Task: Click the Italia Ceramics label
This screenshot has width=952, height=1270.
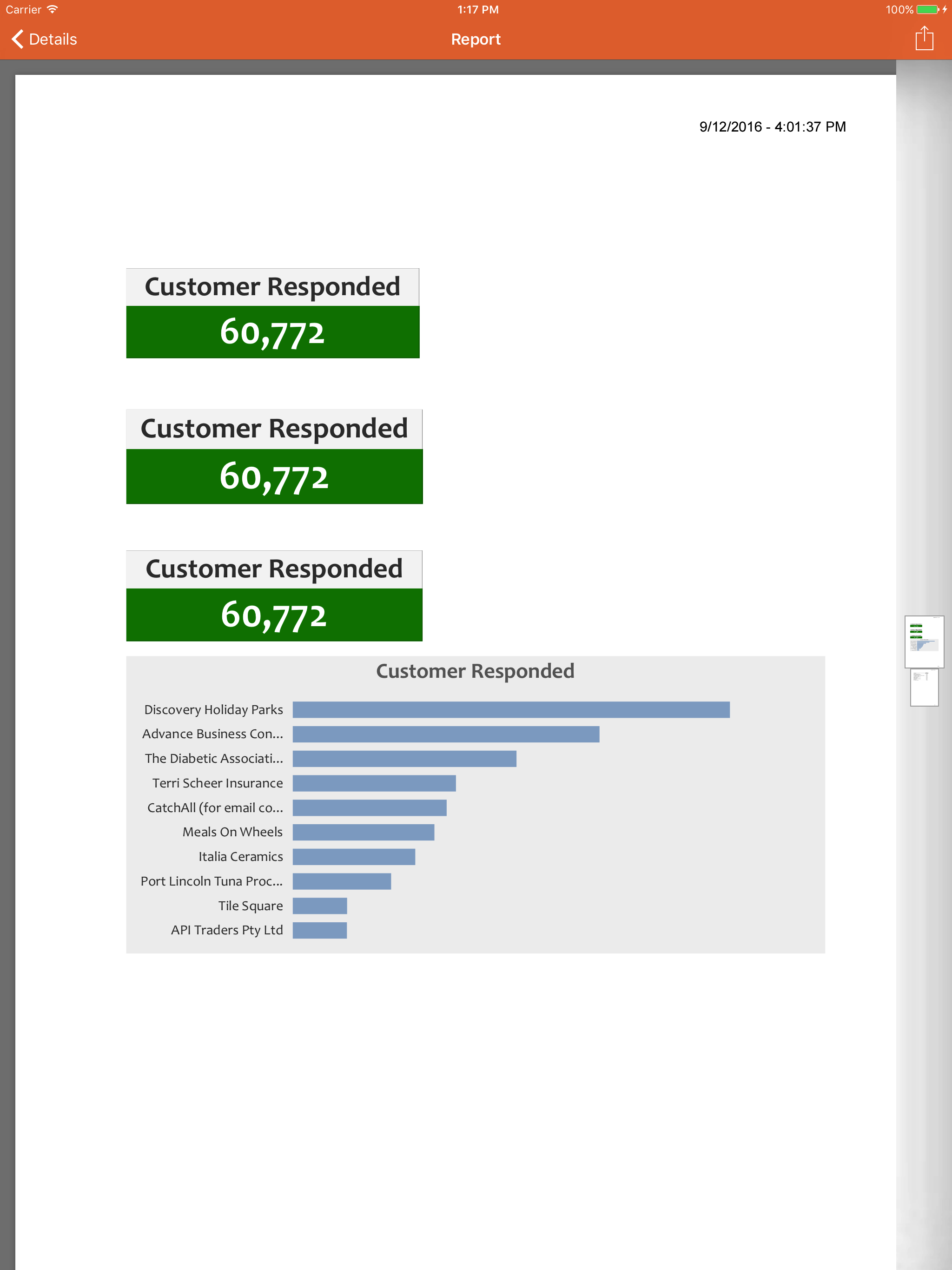Action: [241, 857]
